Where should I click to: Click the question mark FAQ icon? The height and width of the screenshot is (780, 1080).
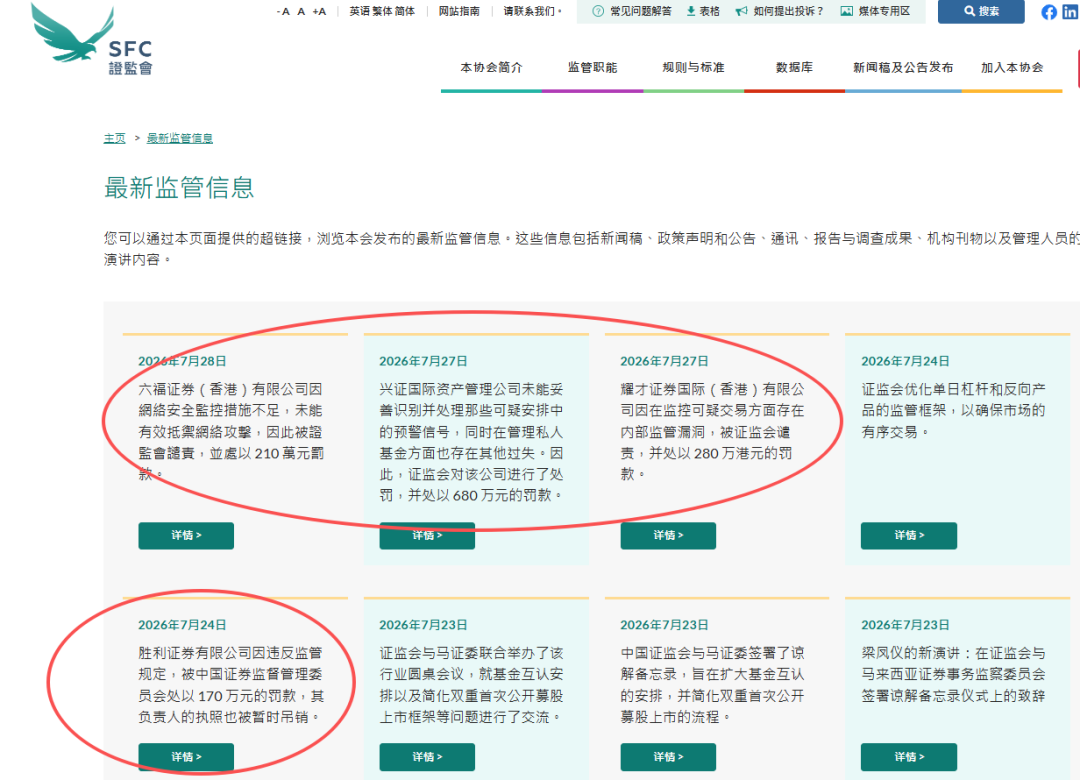coord(598,11)
